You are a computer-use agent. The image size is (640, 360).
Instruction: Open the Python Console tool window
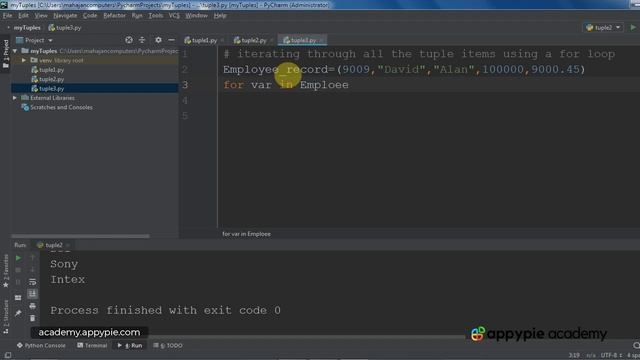click(41, 345)
